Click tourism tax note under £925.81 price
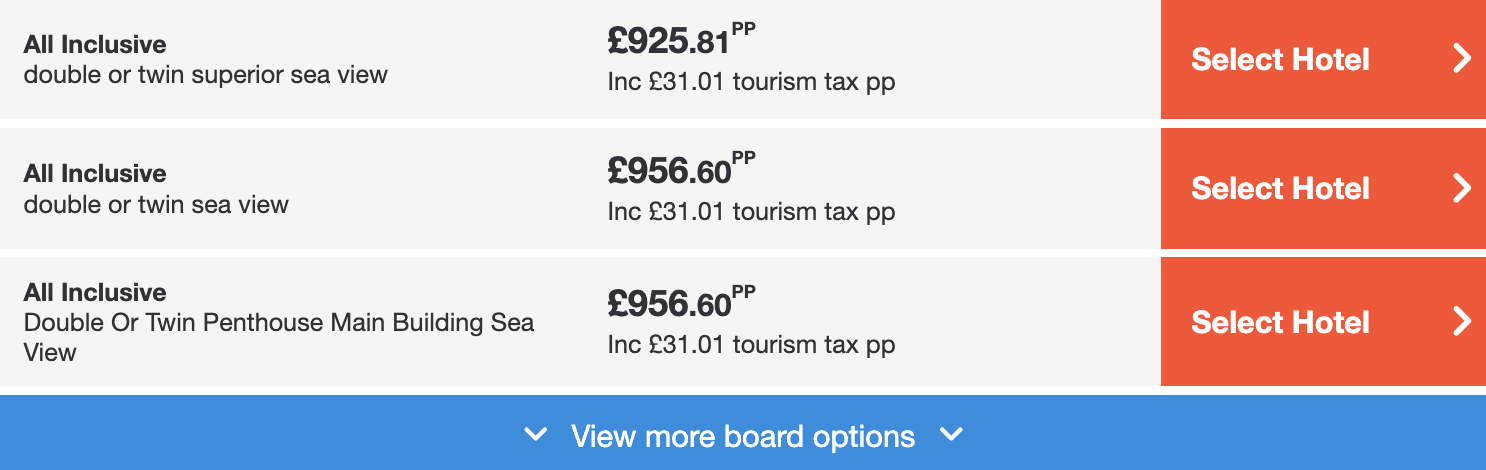1486x470 pixels. (x=751, y=82)
